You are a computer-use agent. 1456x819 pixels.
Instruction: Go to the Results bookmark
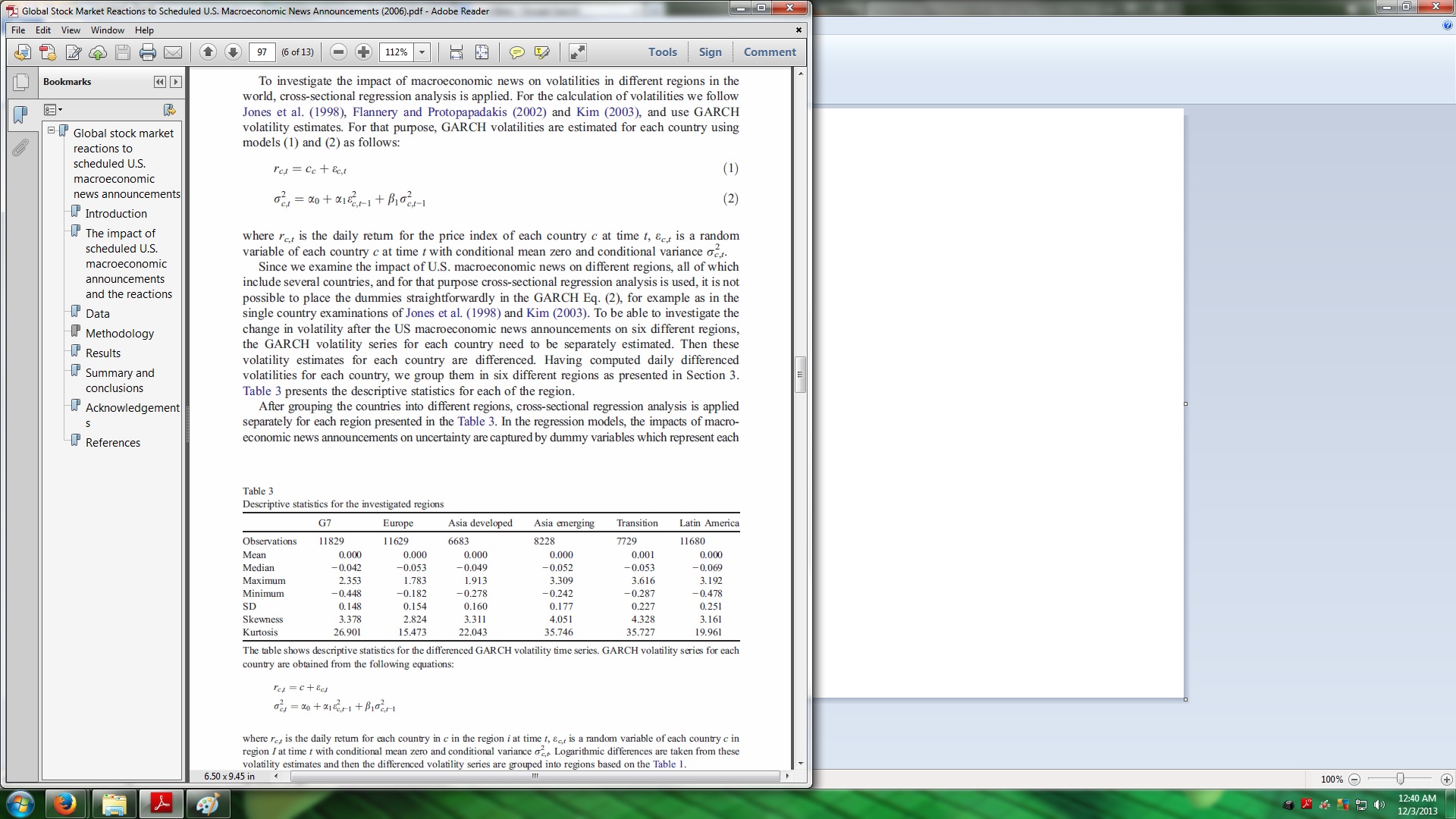coord(103,353)
